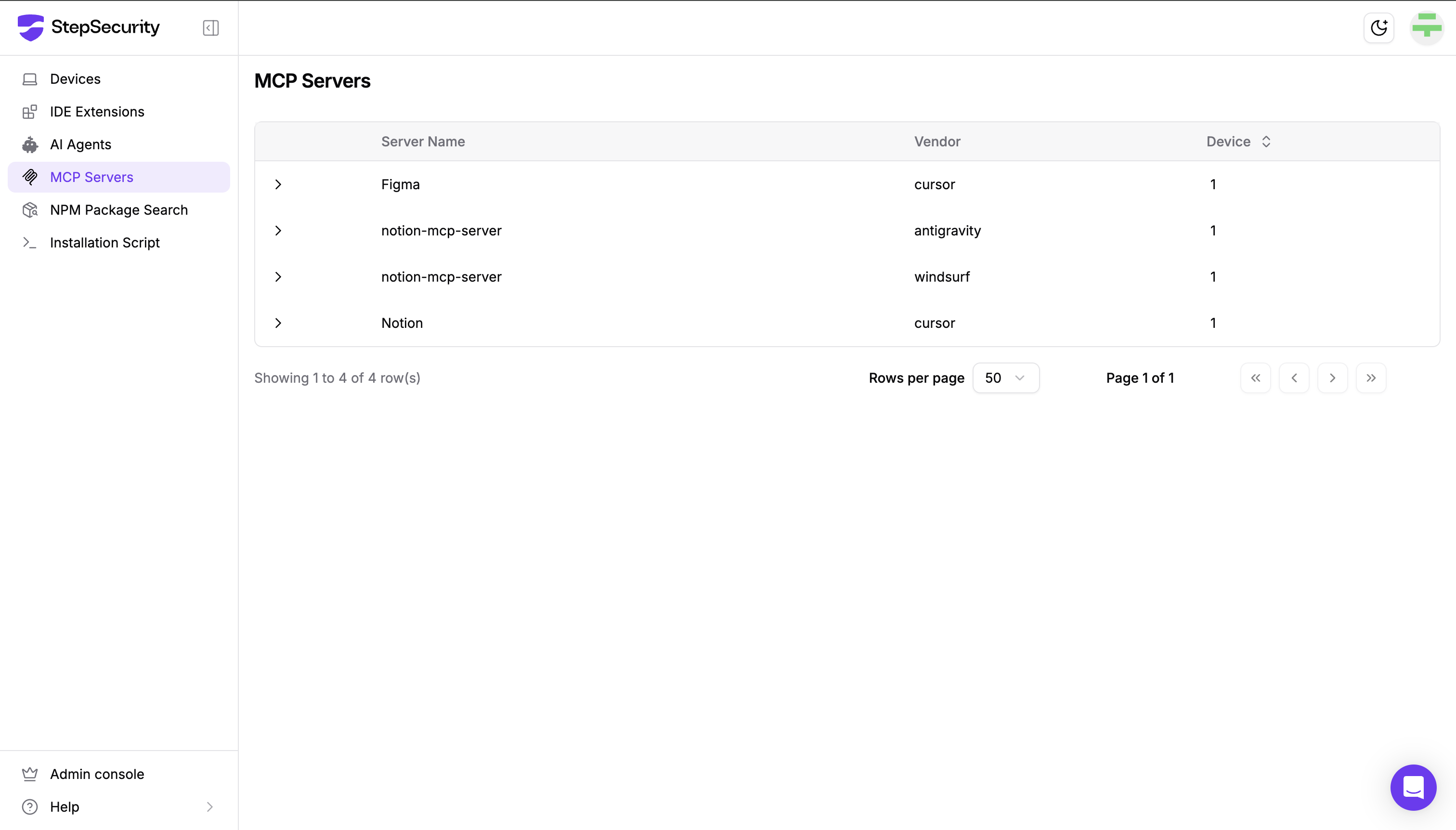The width and height of the screenshot is (1456, 830).
Task: Click the IDE Extensions icon
Action: coord(30,112)
